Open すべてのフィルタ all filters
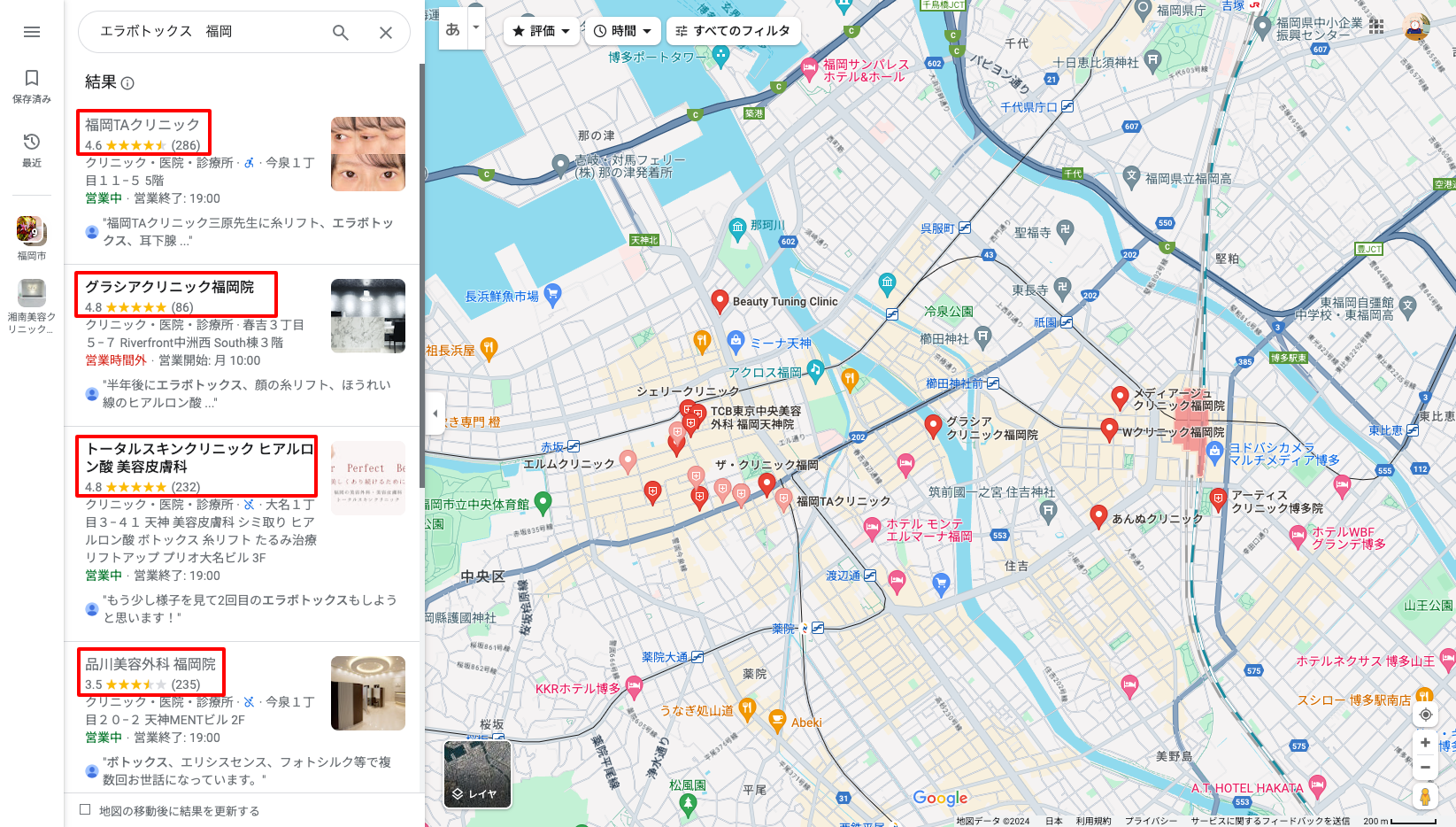 tap(733, 31)
